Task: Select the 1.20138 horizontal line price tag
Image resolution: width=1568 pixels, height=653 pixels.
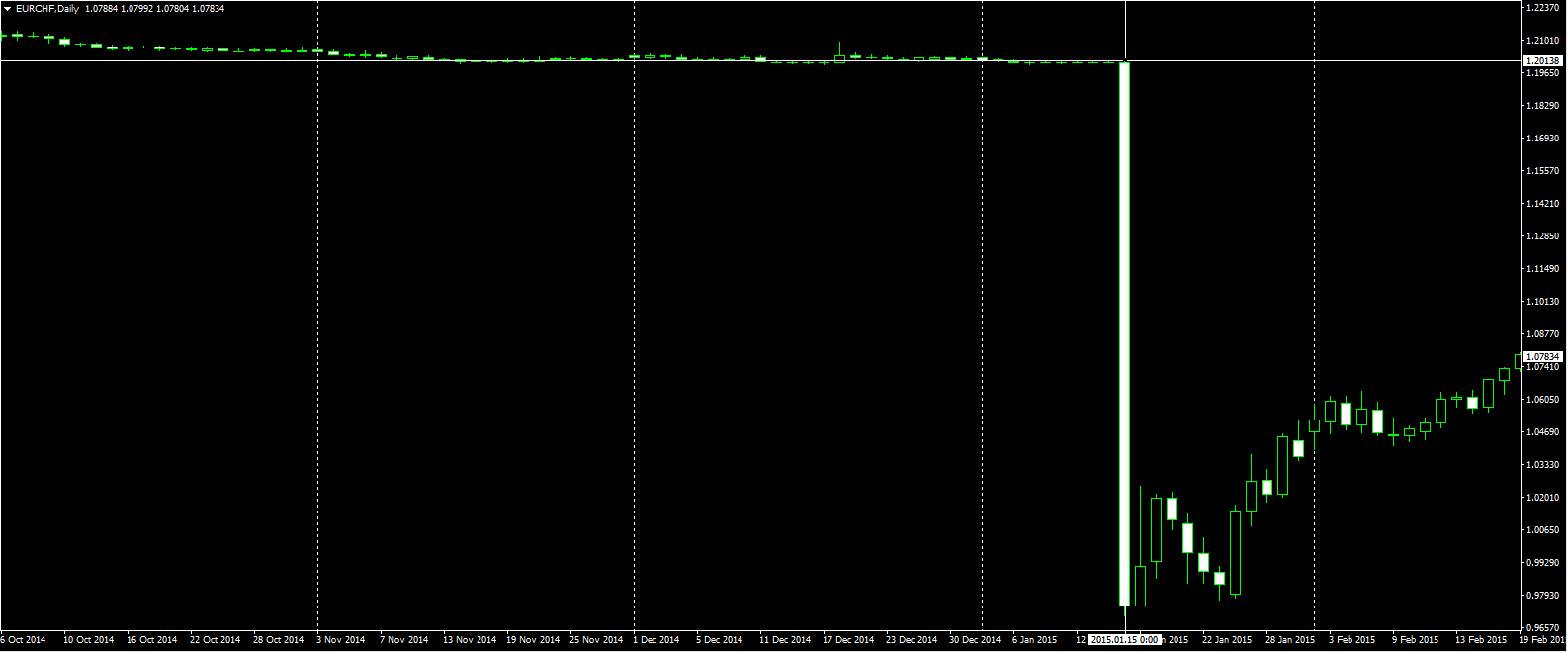Action: click(1542, 61)
